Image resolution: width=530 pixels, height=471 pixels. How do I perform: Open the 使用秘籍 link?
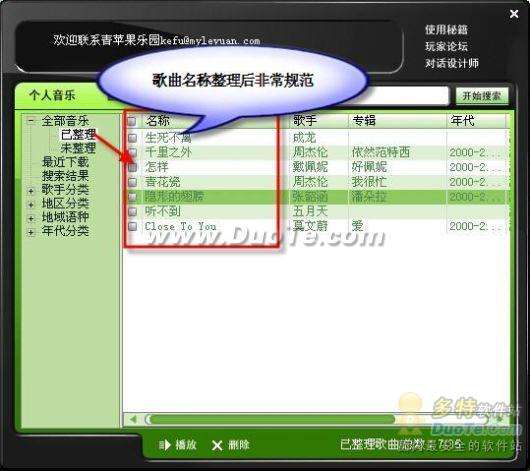(446, 30)
